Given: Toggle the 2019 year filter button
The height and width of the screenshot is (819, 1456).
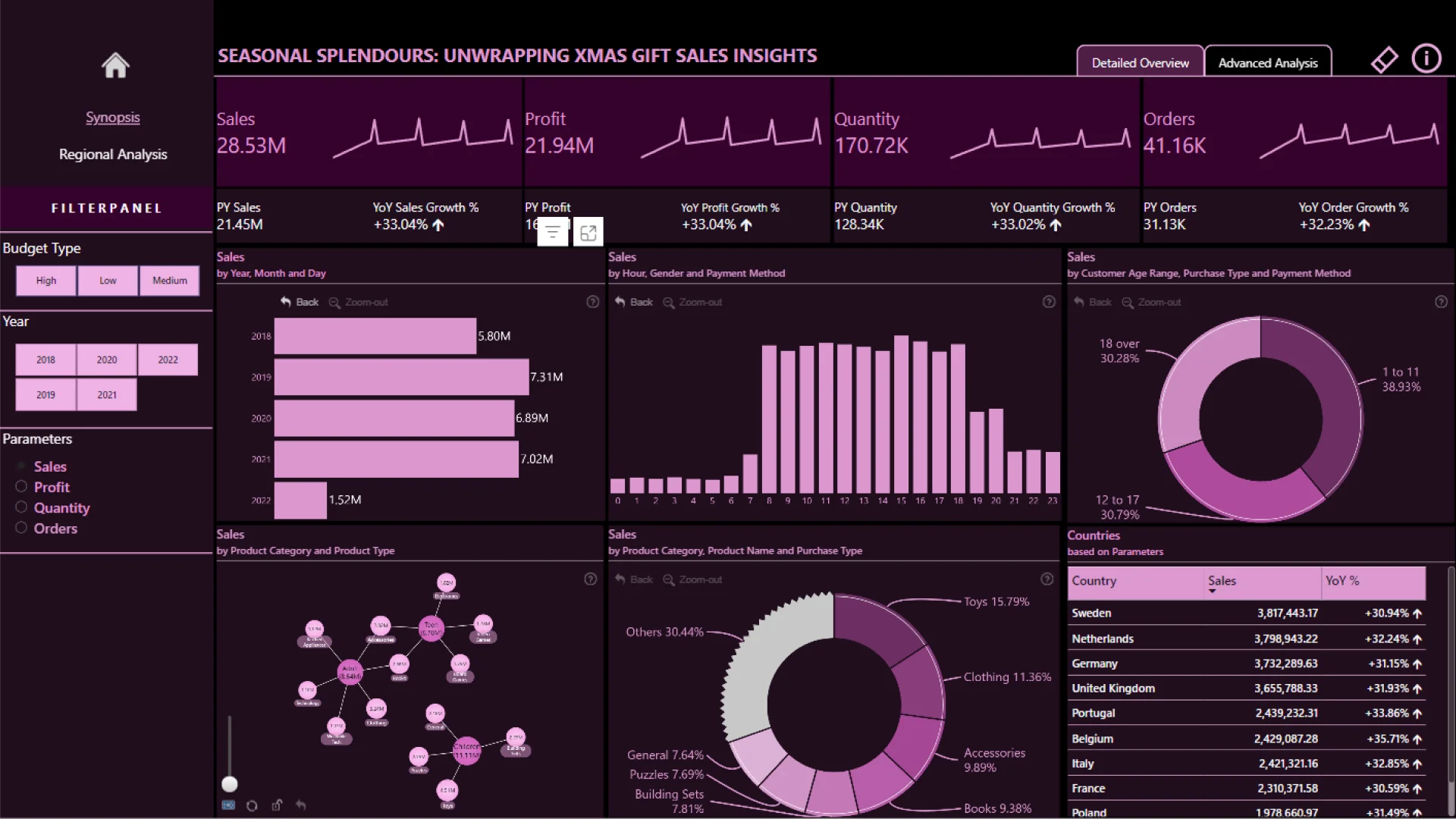Looking at the screenshot, I should (45, 394).
